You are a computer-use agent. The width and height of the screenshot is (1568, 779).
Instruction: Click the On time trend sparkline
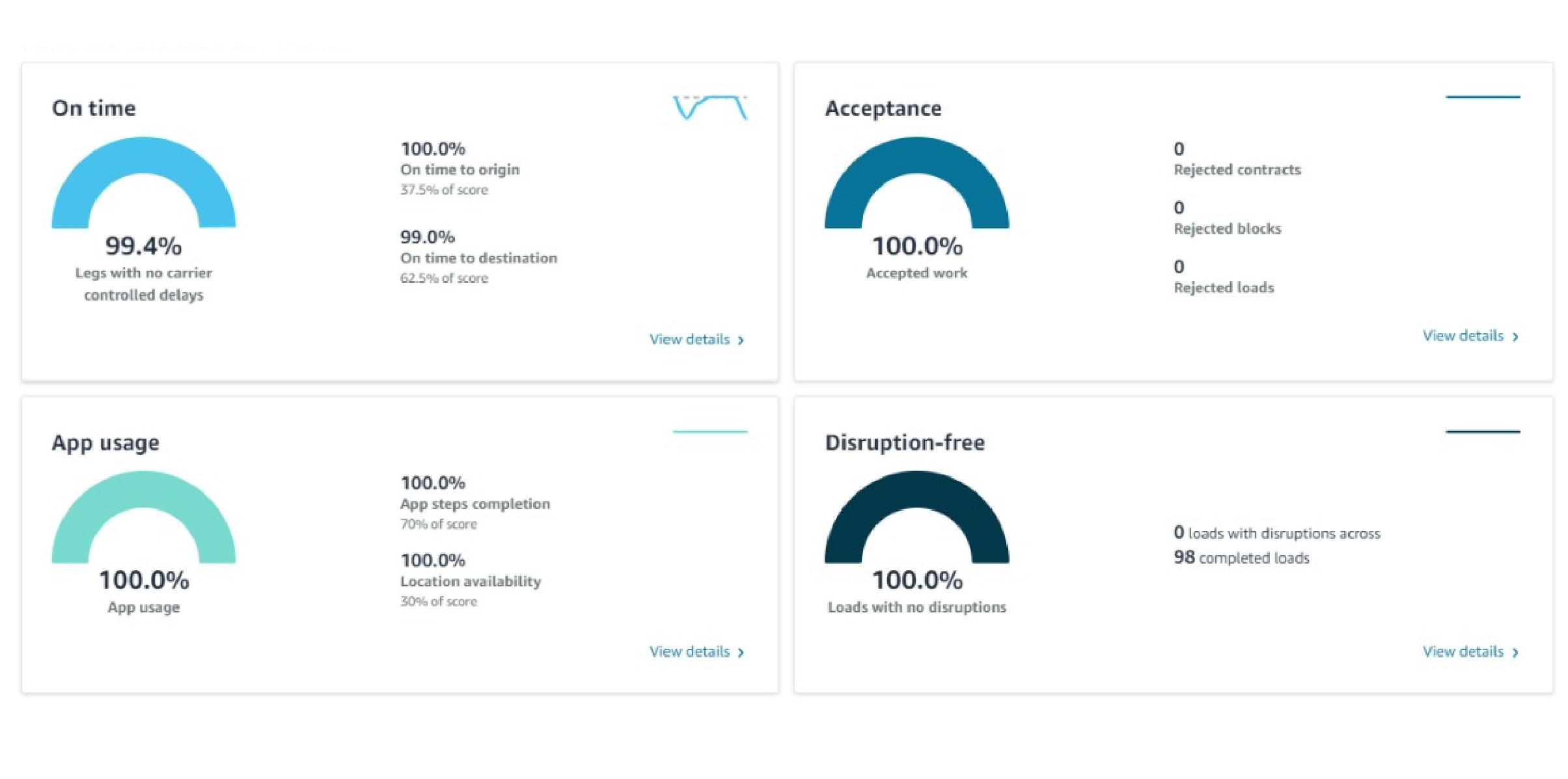click(709, 107)
